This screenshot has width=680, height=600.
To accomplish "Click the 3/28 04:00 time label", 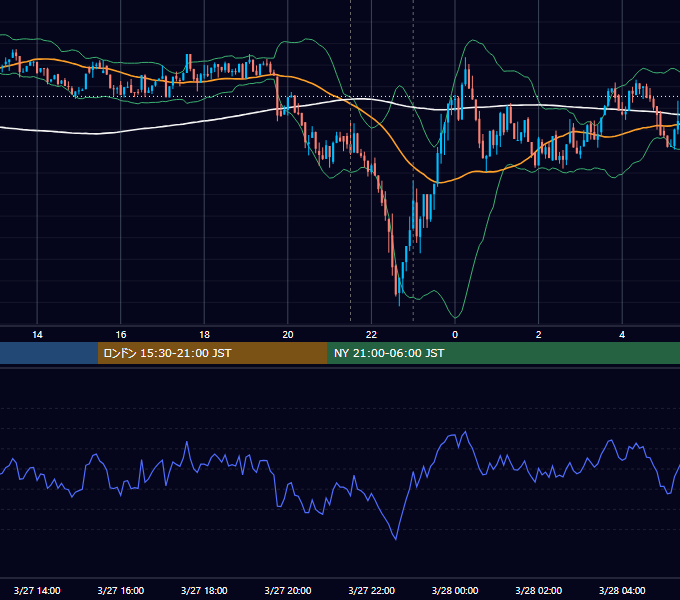I will [622, 590].
